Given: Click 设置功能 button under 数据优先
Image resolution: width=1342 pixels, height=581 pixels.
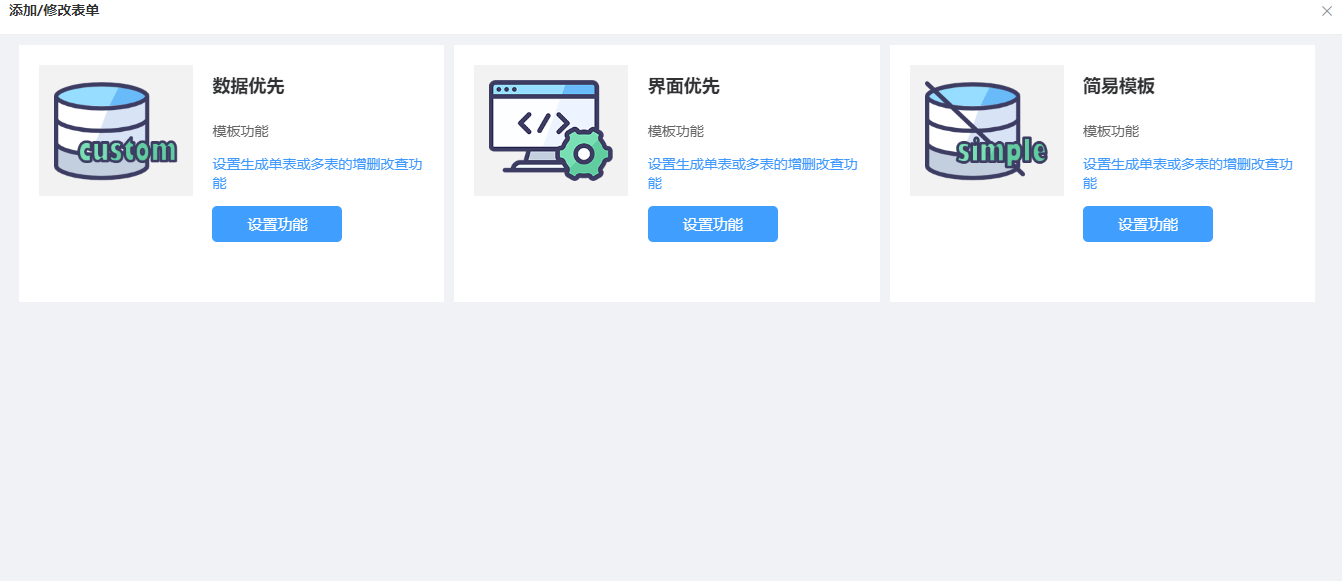Looking at the screenshot, I should (277, 224).
